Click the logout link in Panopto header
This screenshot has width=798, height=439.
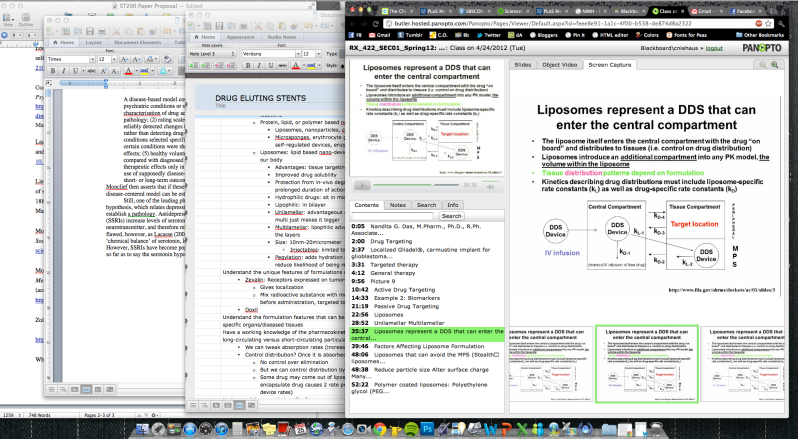pyautogui.click(x=714, y=48)
